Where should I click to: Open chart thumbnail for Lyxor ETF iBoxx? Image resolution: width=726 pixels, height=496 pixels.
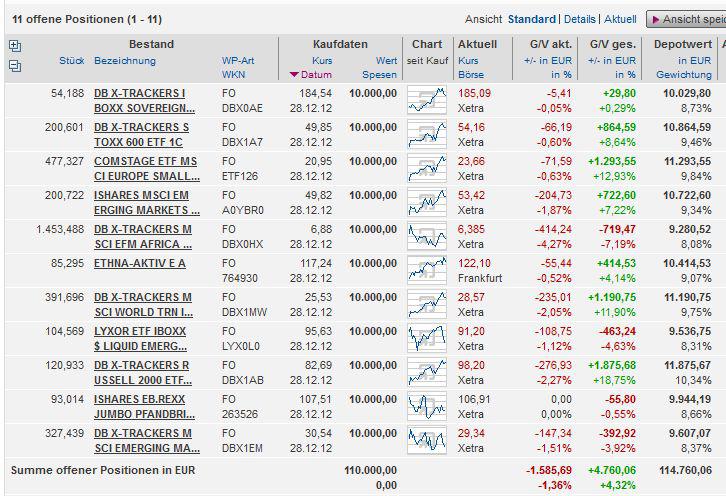427,338
